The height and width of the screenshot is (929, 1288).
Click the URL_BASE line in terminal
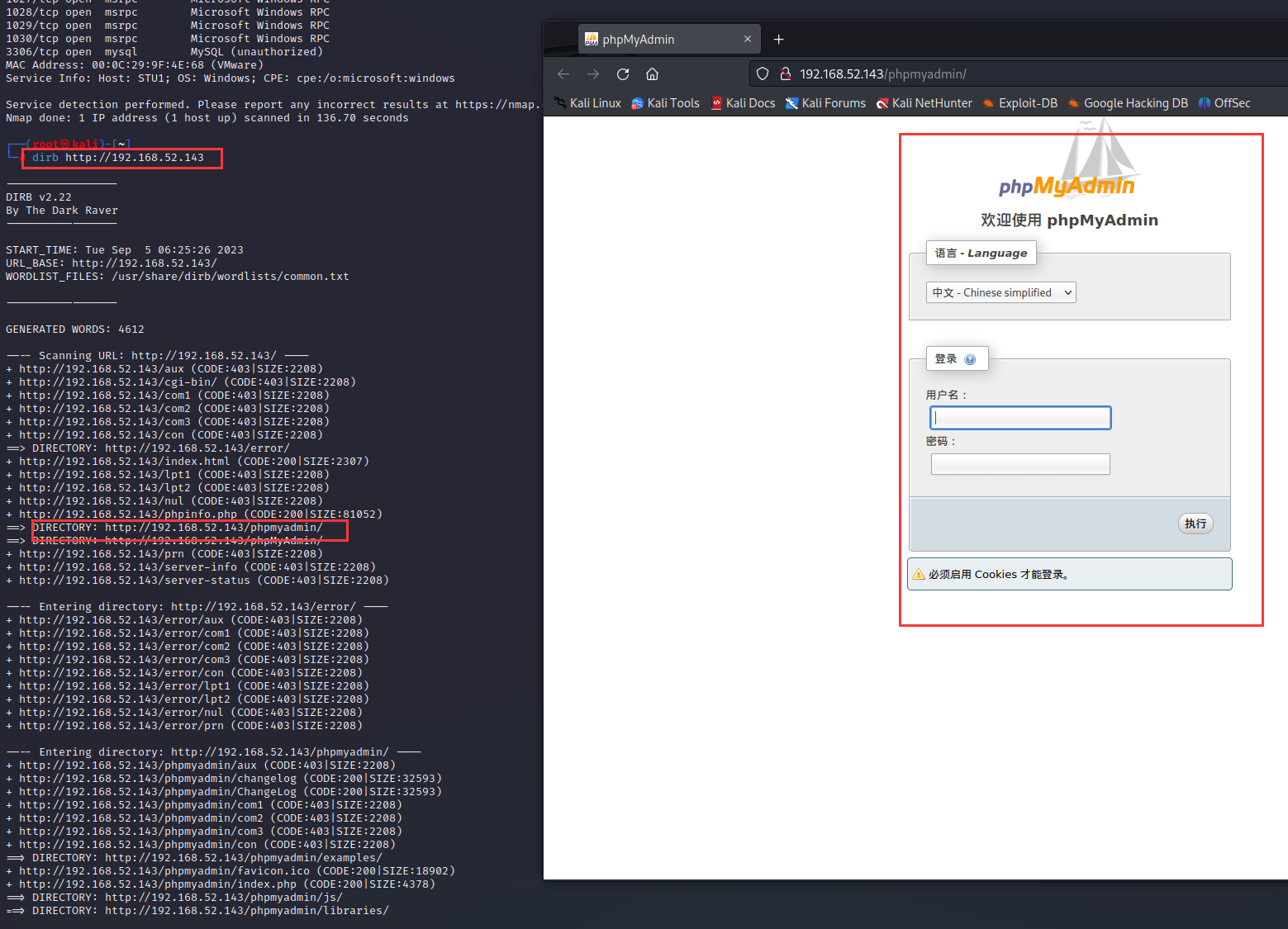point(112,263)
